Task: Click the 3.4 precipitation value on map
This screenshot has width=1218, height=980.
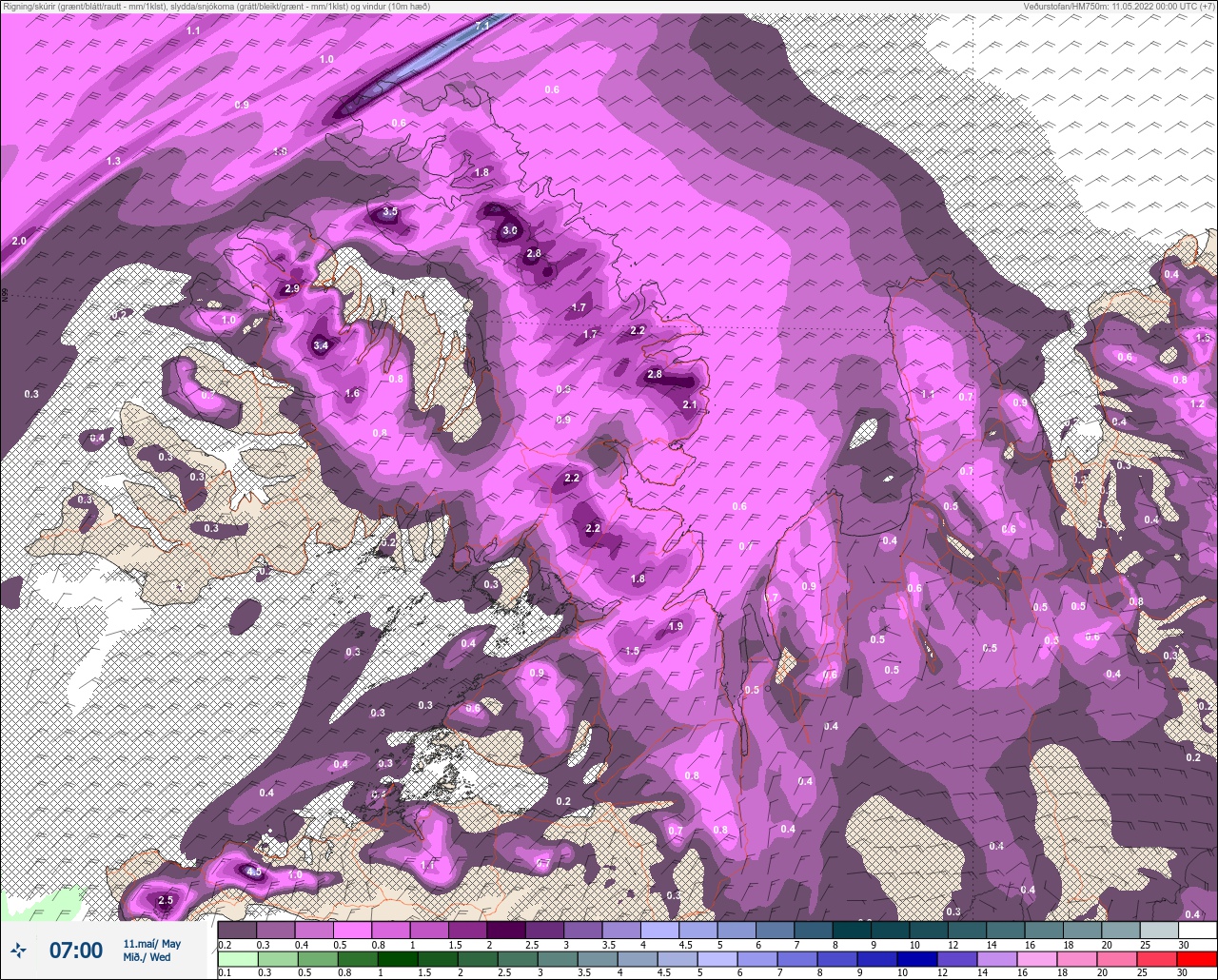Action: (321, 345)
